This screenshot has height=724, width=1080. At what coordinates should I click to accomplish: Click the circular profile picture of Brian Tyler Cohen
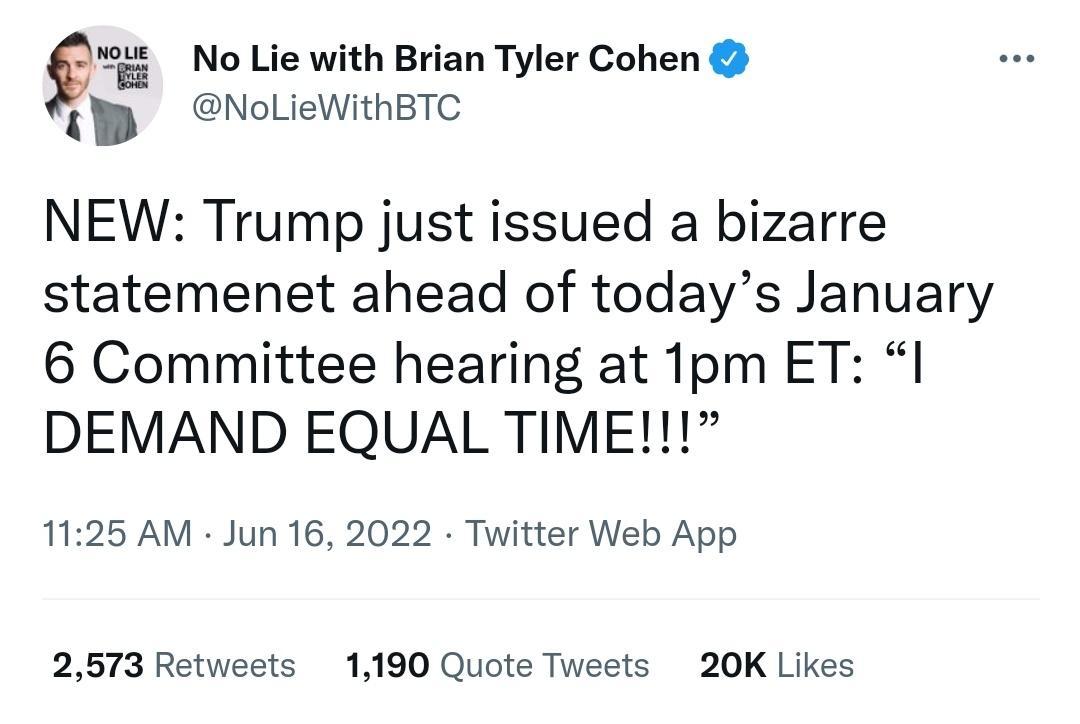coord(101,85)
